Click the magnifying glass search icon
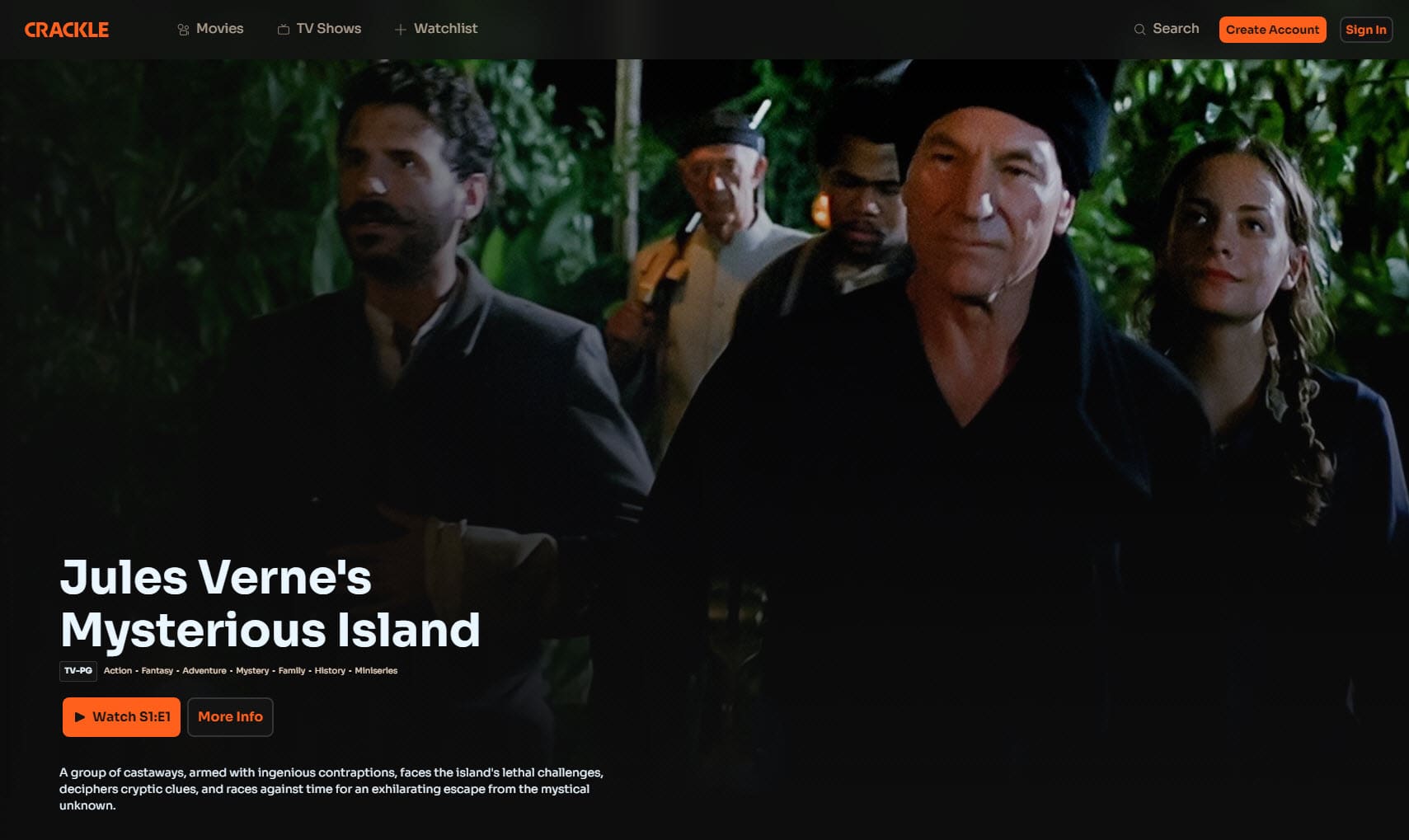Viewport: 1409px width, 840px height. 1139,30
